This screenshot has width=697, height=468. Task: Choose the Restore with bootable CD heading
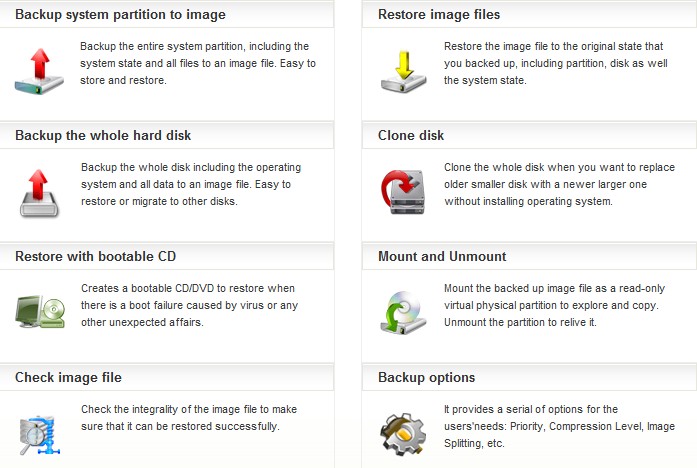[x=96, y=256]
